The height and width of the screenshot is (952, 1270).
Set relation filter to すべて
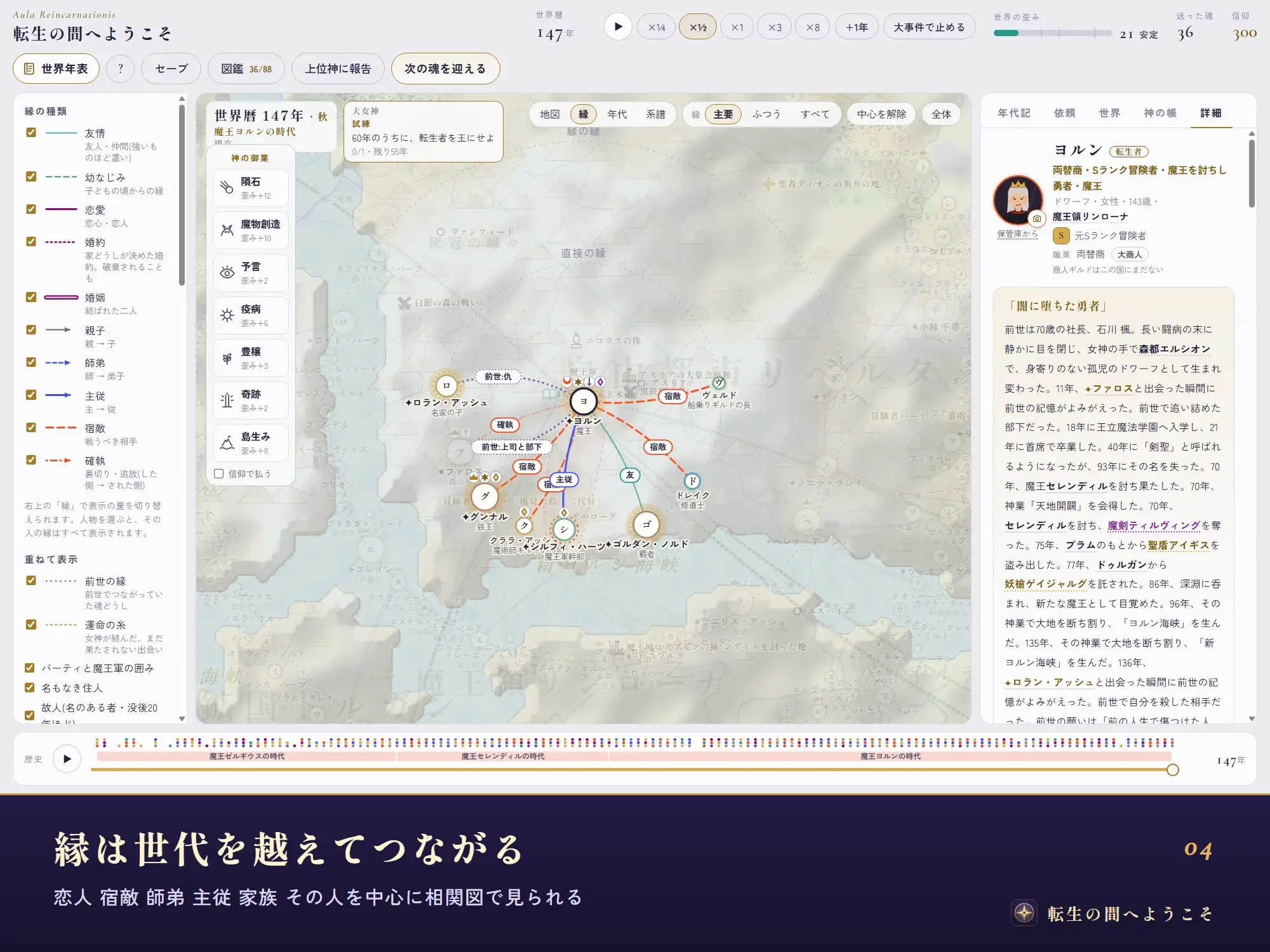(815, 114)
